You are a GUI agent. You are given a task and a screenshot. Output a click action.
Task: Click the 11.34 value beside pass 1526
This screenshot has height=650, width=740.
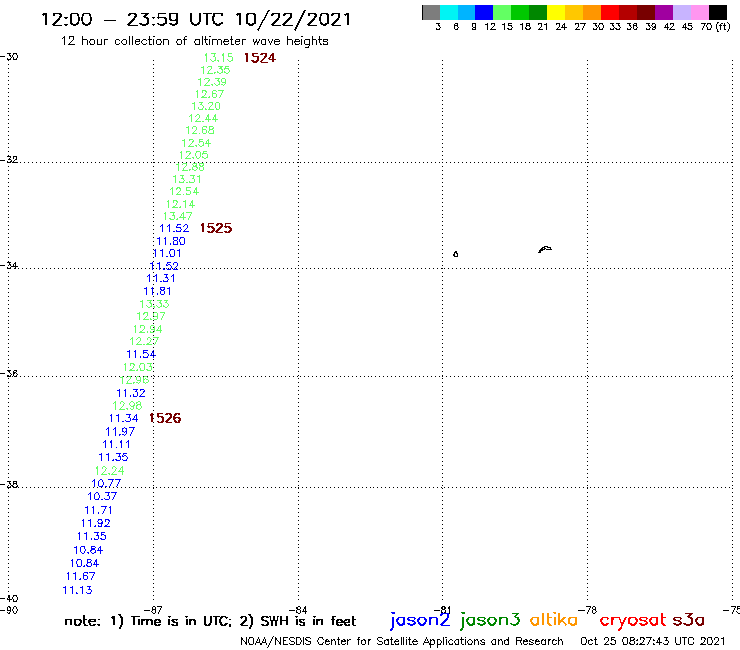(x=124, y=418)
